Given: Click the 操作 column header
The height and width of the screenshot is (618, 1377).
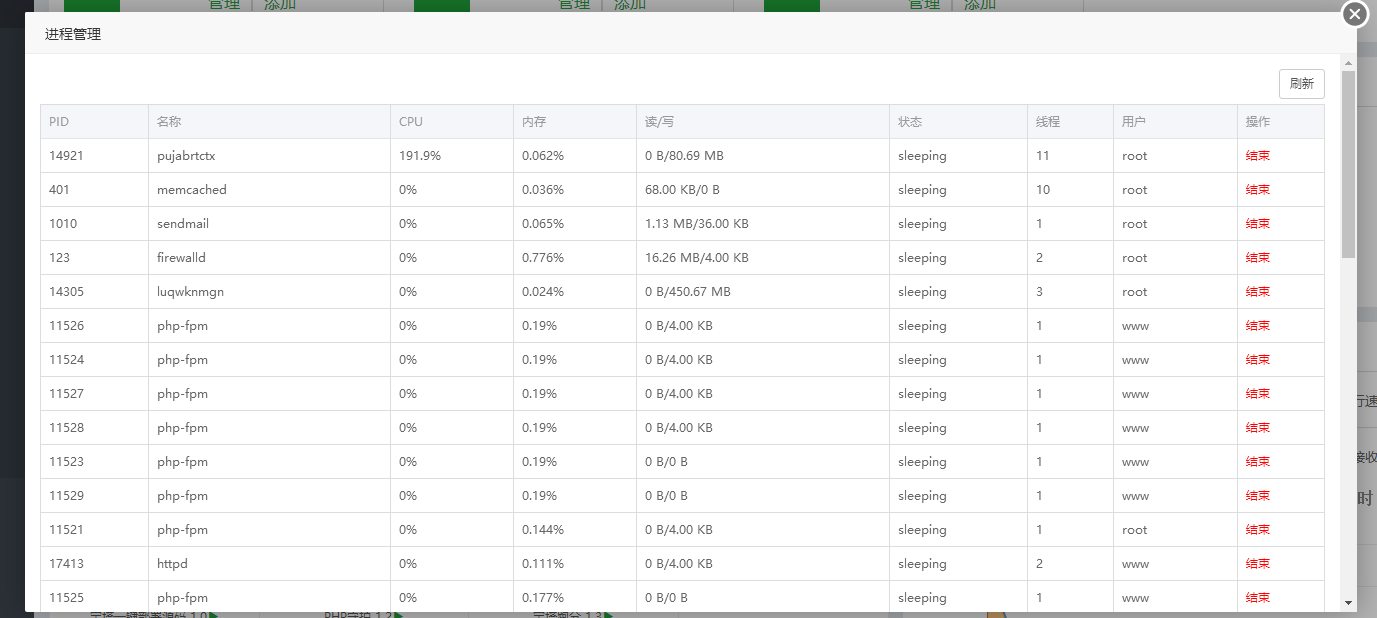Looking at the screenshot, I should pyautogui.click(x=1281, y=122).
